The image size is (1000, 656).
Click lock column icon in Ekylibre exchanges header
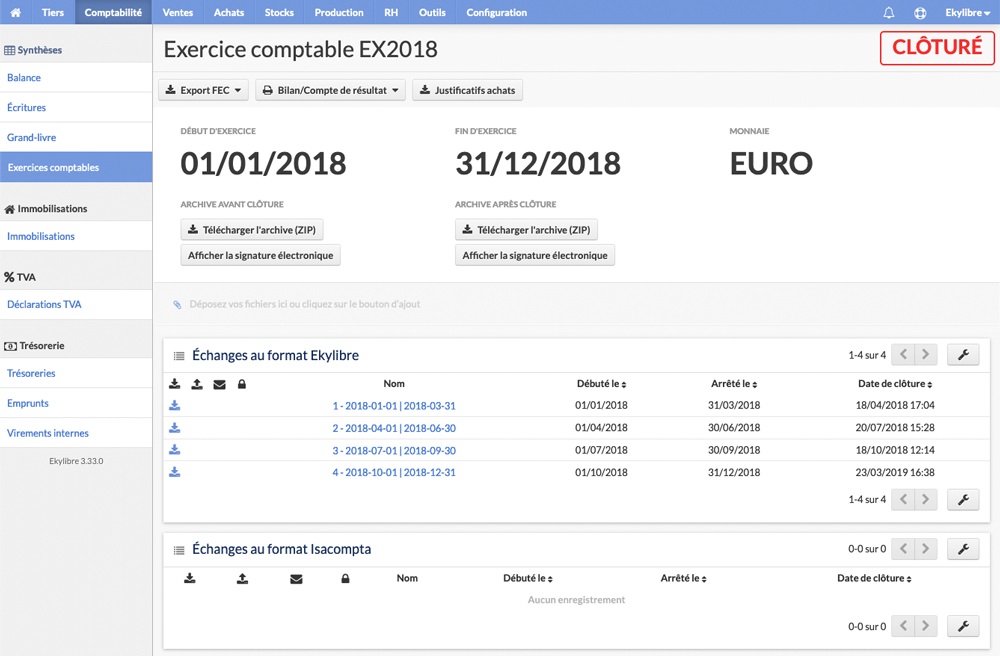tap(242, 384)
